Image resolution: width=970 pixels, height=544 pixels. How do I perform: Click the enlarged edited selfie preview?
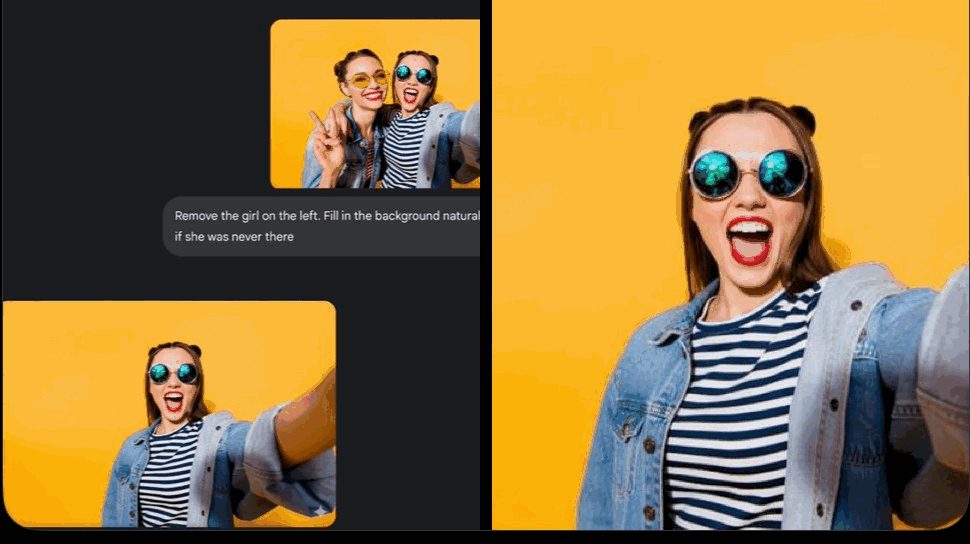pos(731,265)
